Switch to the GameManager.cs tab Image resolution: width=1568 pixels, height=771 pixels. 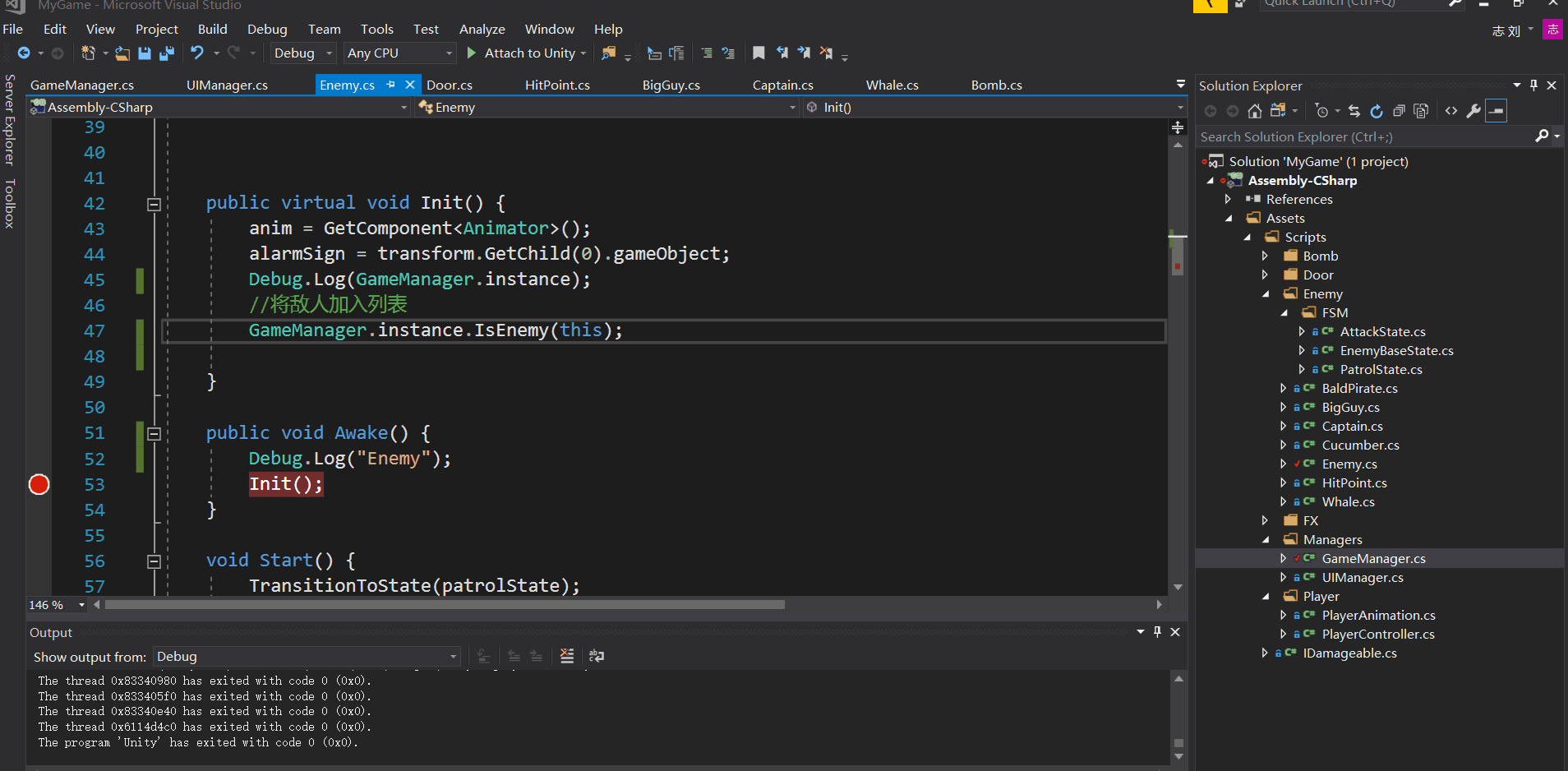(82, 85)
